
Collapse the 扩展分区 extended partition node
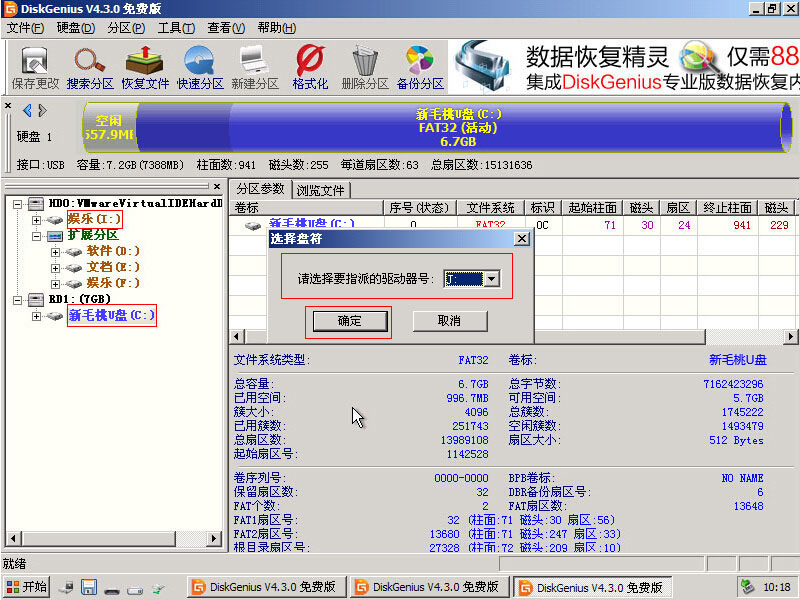click(x=36, y=236)
